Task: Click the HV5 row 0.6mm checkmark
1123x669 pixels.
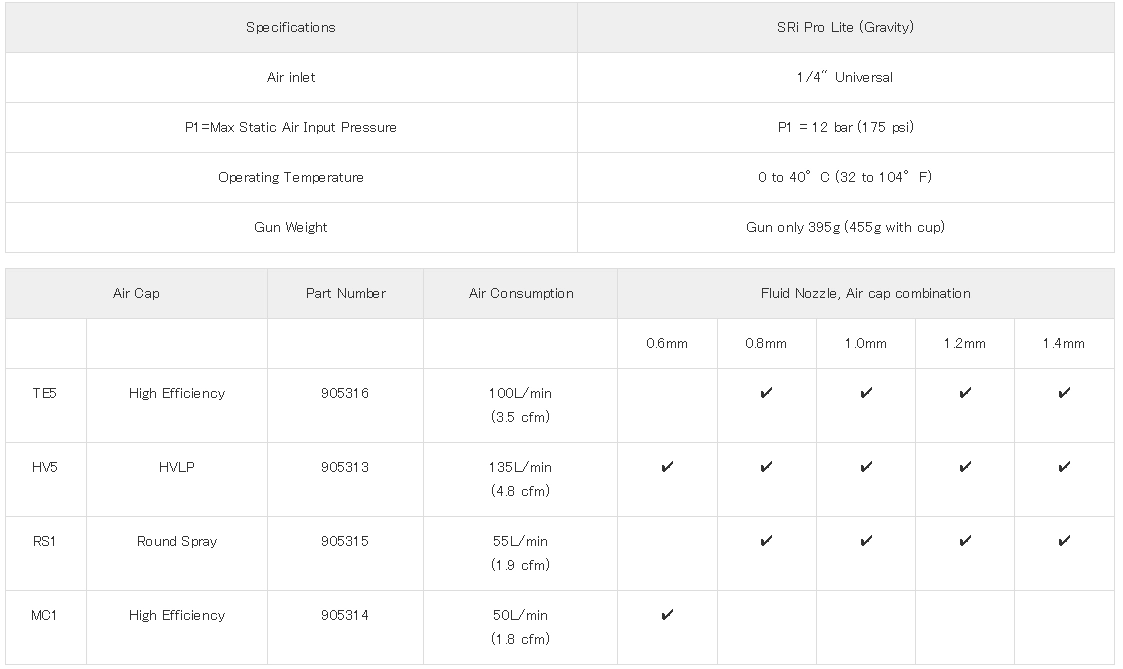Action: tap(667, 467)
